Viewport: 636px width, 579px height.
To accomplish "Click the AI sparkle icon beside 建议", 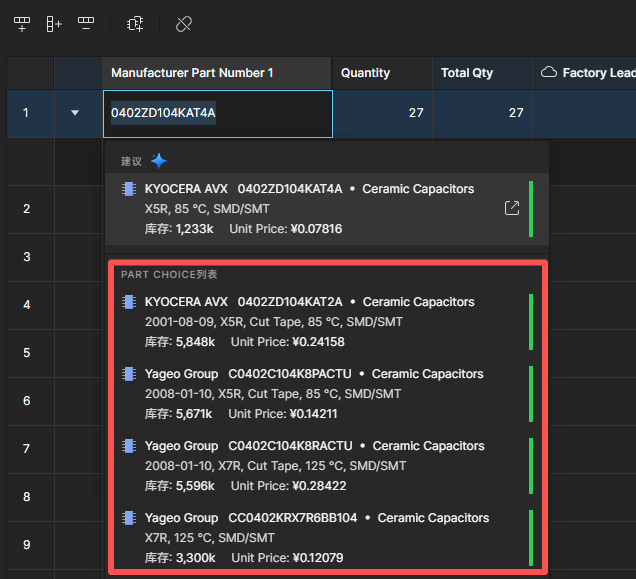I will 159,161.
